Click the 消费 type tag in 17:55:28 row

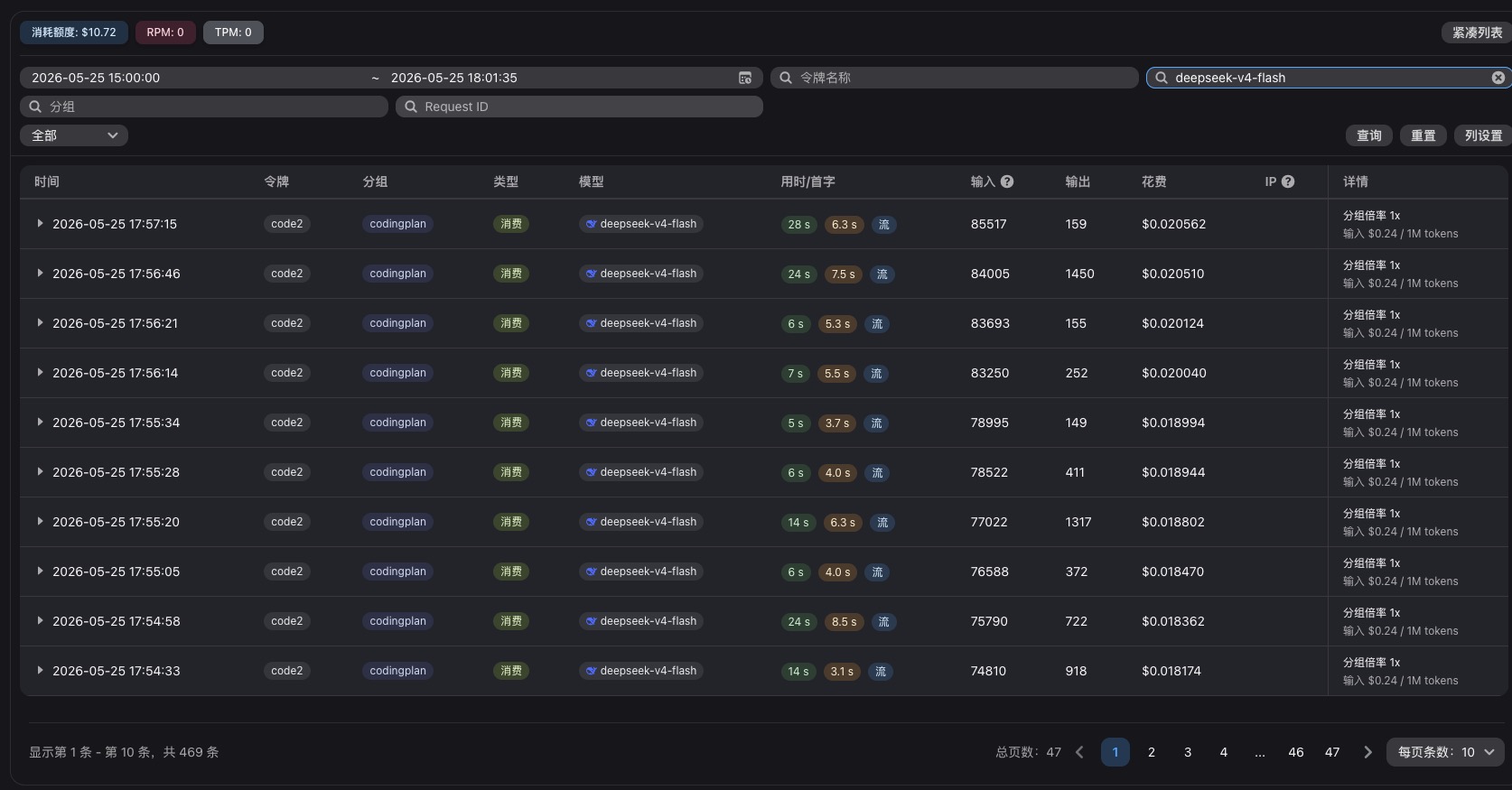point(511,472)
